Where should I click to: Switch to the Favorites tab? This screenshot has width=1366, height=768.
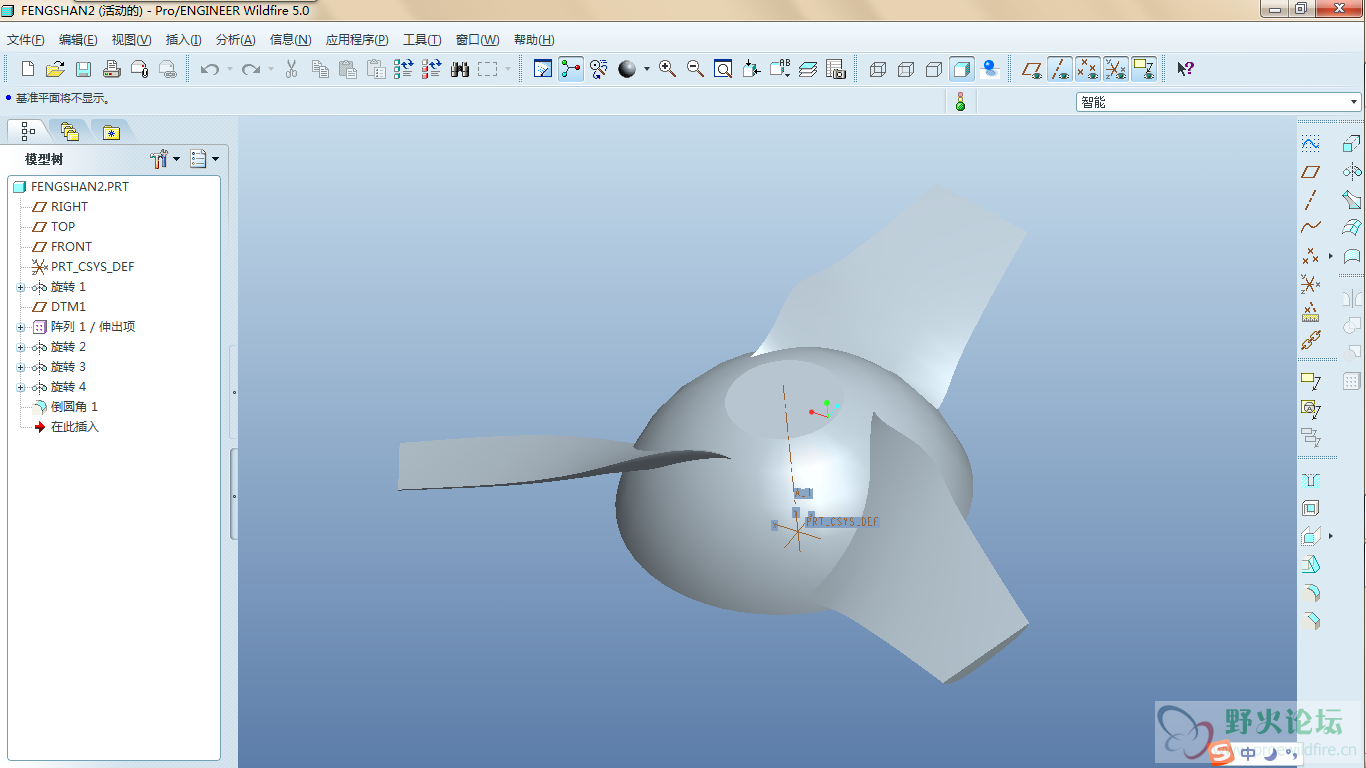111,131
